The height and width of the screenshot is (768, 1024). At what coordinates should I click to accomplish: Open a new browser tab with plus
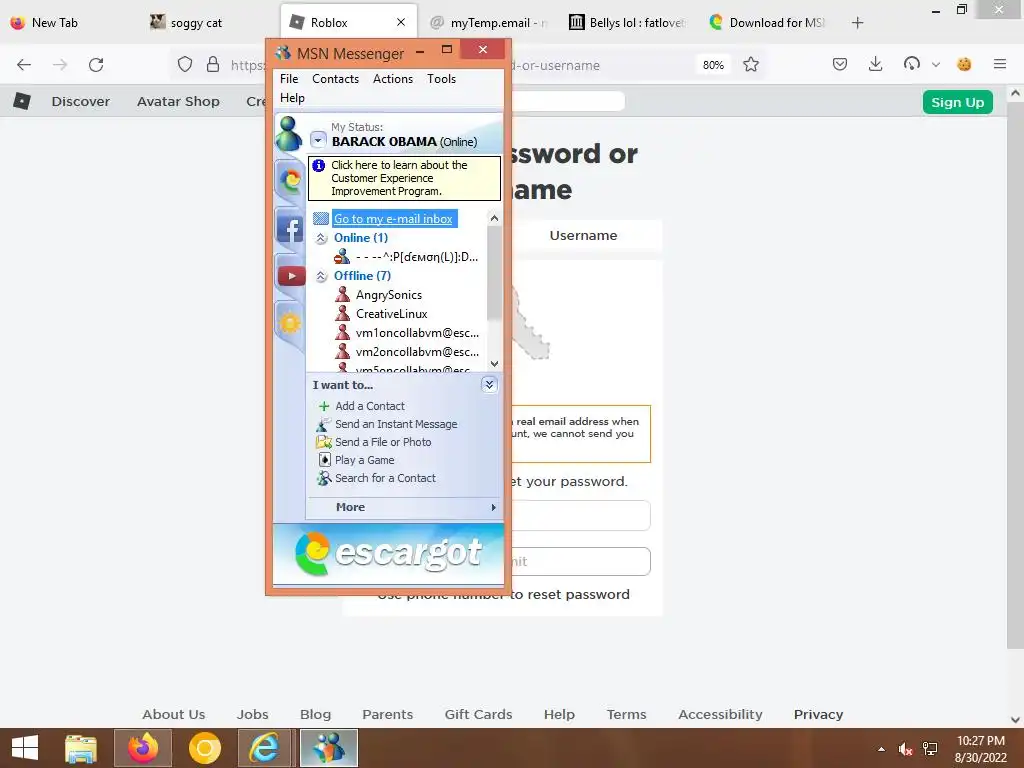(x=857, y=23)
